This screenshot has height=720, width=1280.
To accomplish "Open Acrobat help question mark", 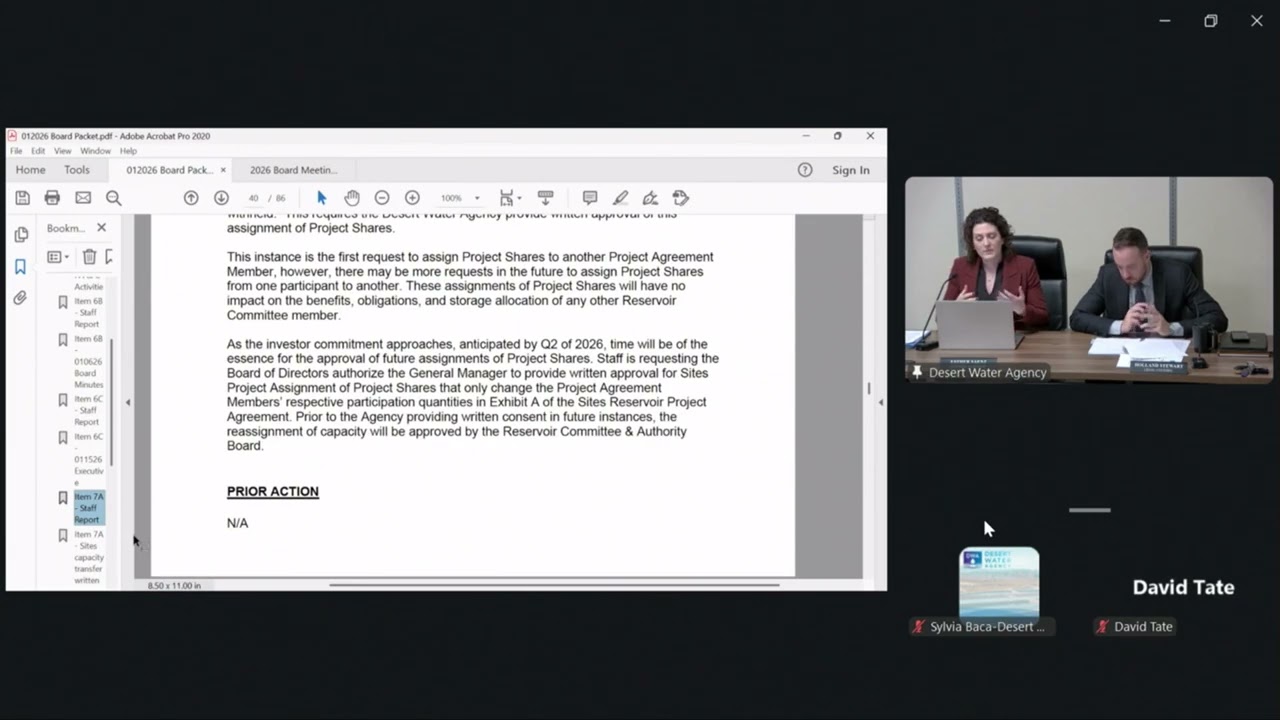I will tap(805, 170).
